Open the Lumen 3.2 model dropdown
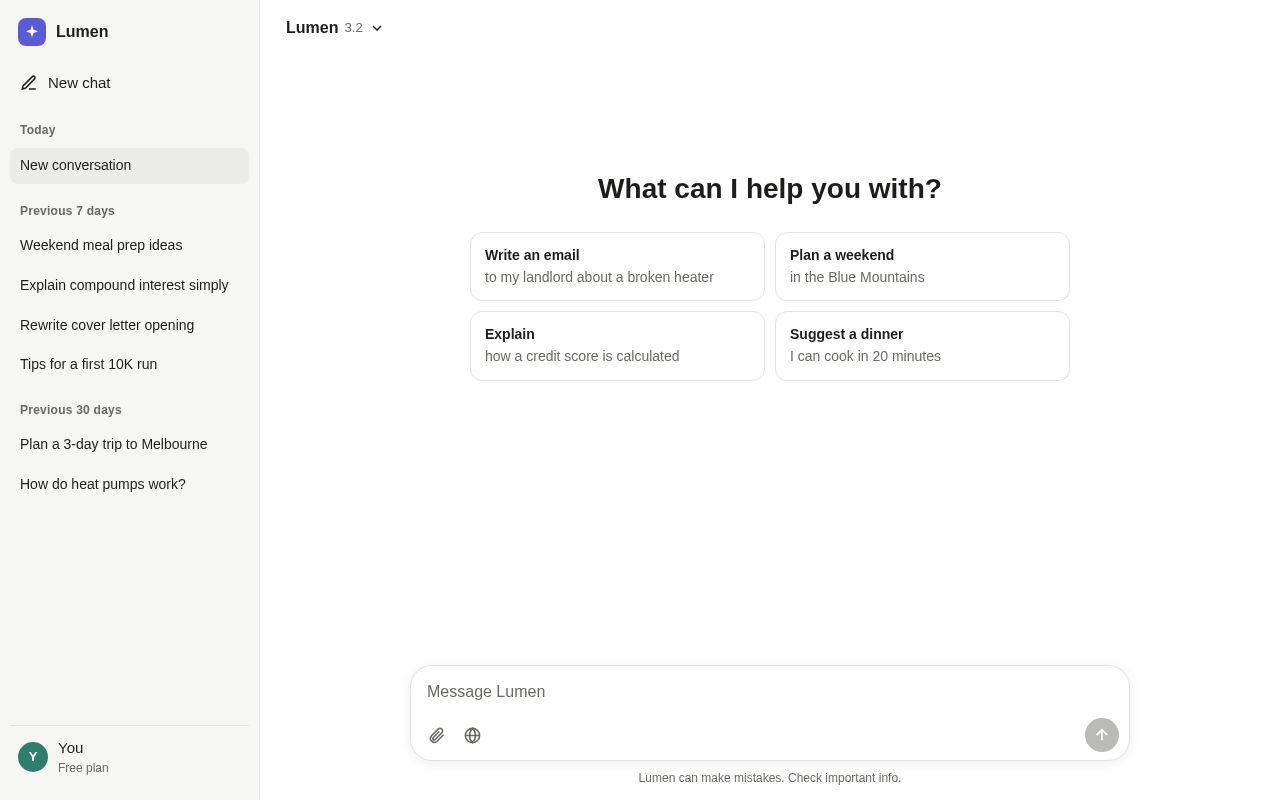The image size is (1280, 800). click(334, 28)
